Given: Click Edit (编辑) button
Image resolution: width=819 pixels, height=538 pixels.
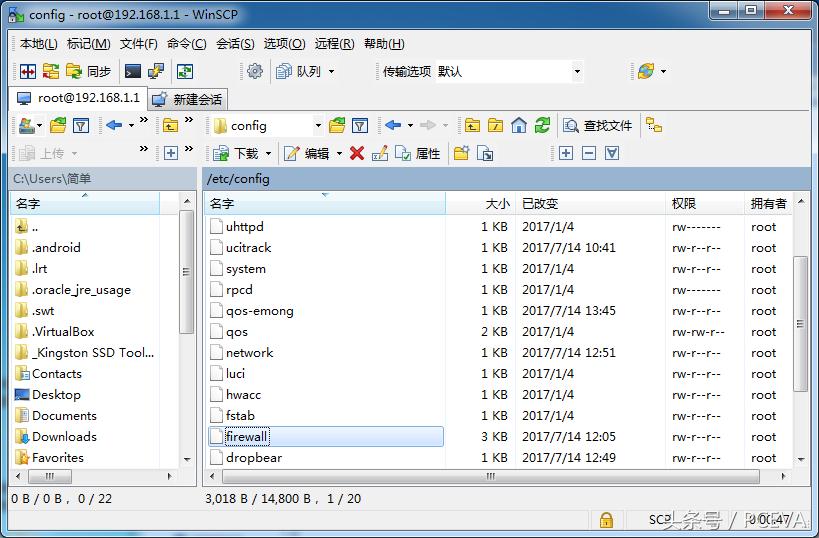Looking at the screenshot, I should 307,153.
